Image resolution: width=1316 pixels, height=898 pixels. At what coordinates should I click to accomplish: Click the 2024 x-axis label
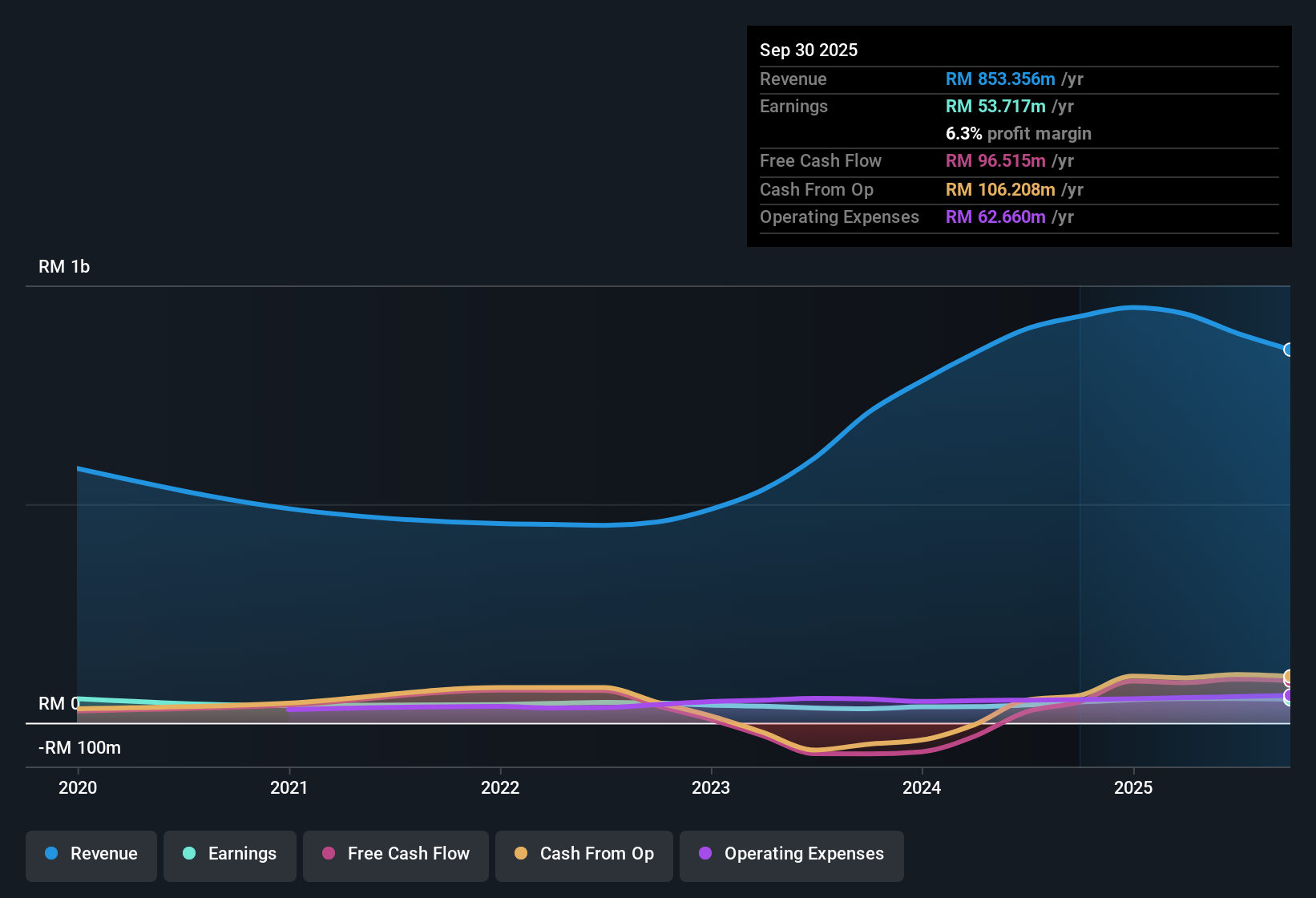(922, 788)
